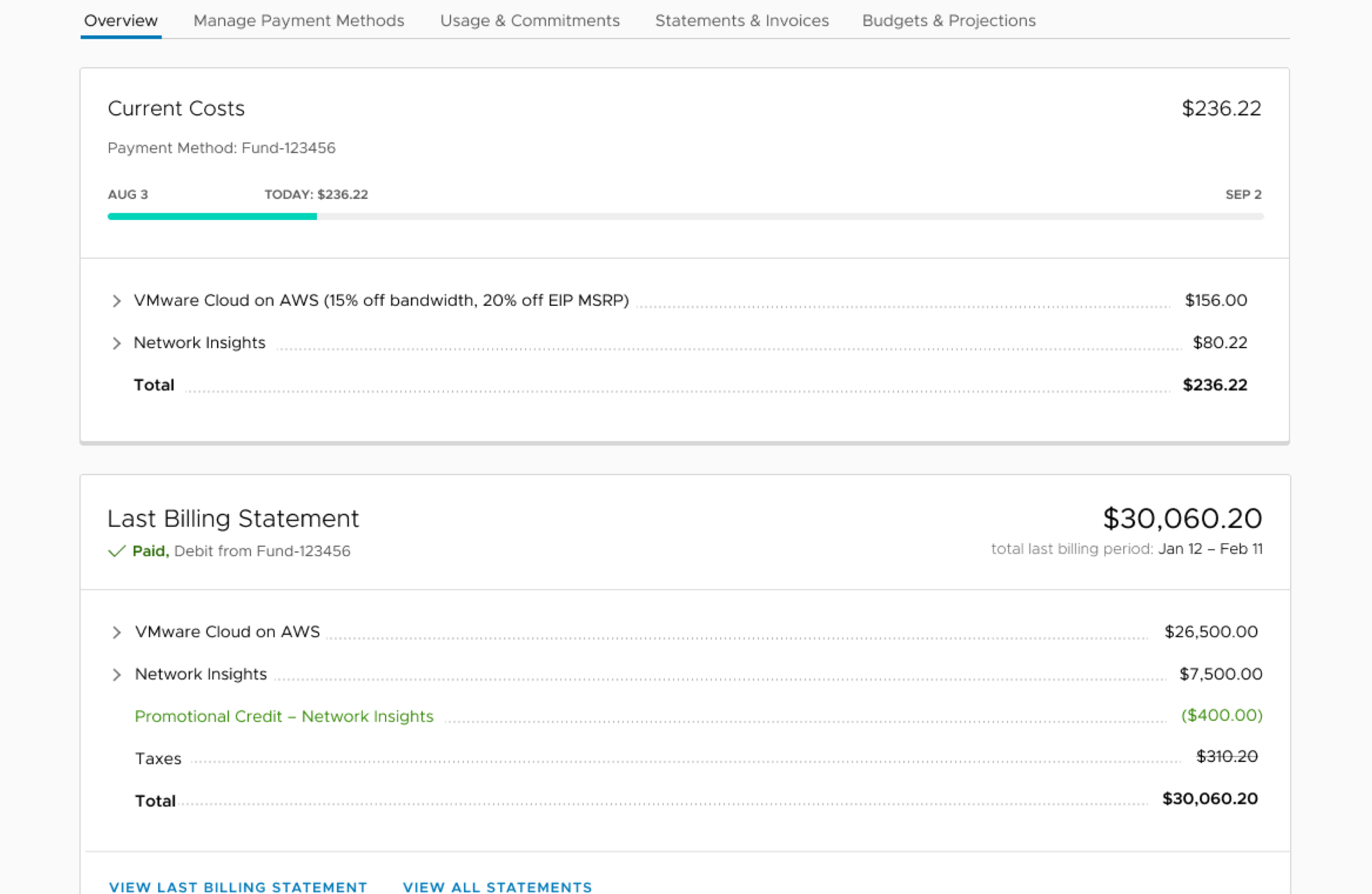This screenshot has width=1372, height=894.
Task: Click the Taxes row label
Action: [158, 759]
